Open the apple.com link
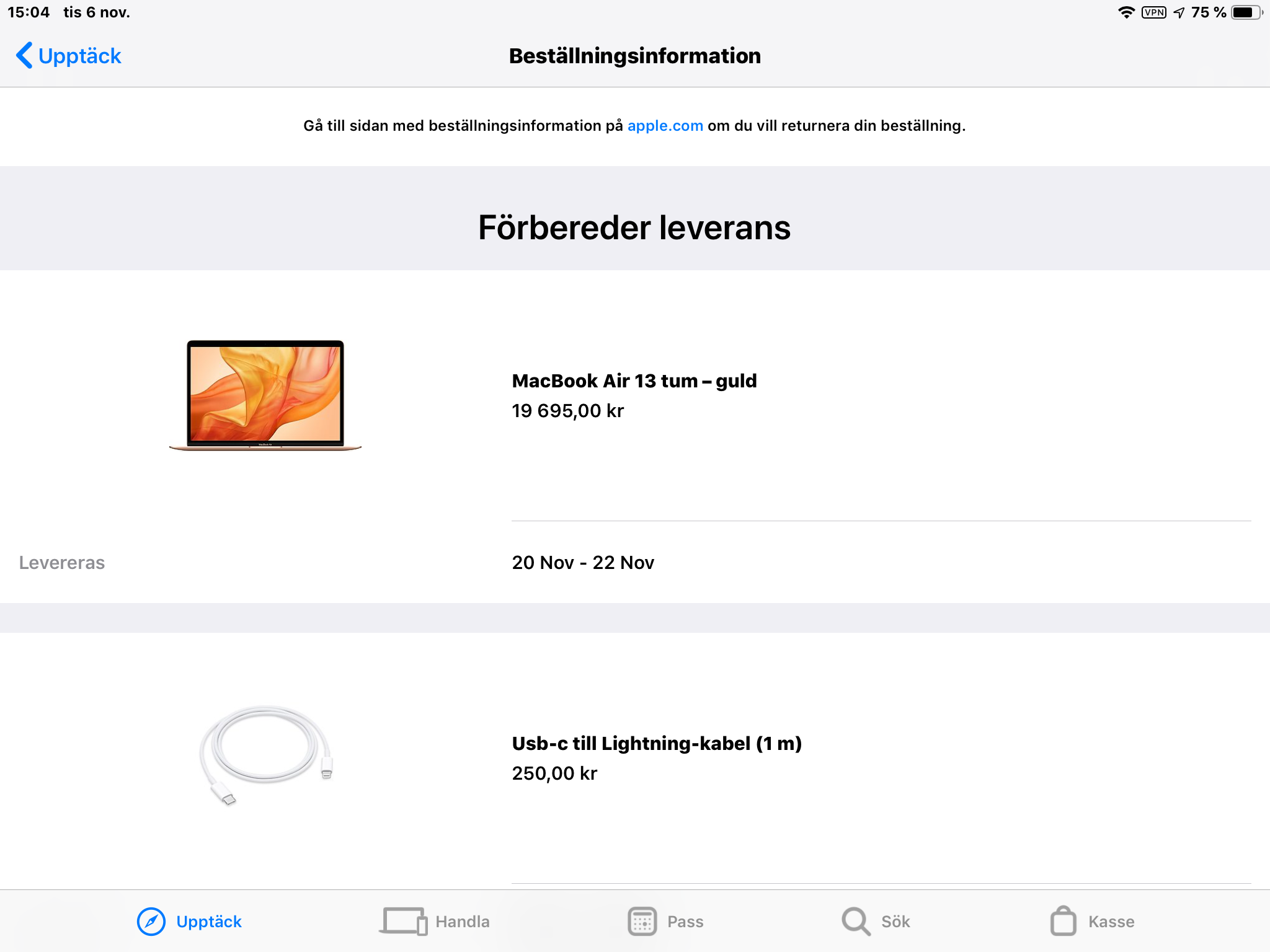Image resolution: width=1270 pixels, height=952 pixels. pos(665,126)
